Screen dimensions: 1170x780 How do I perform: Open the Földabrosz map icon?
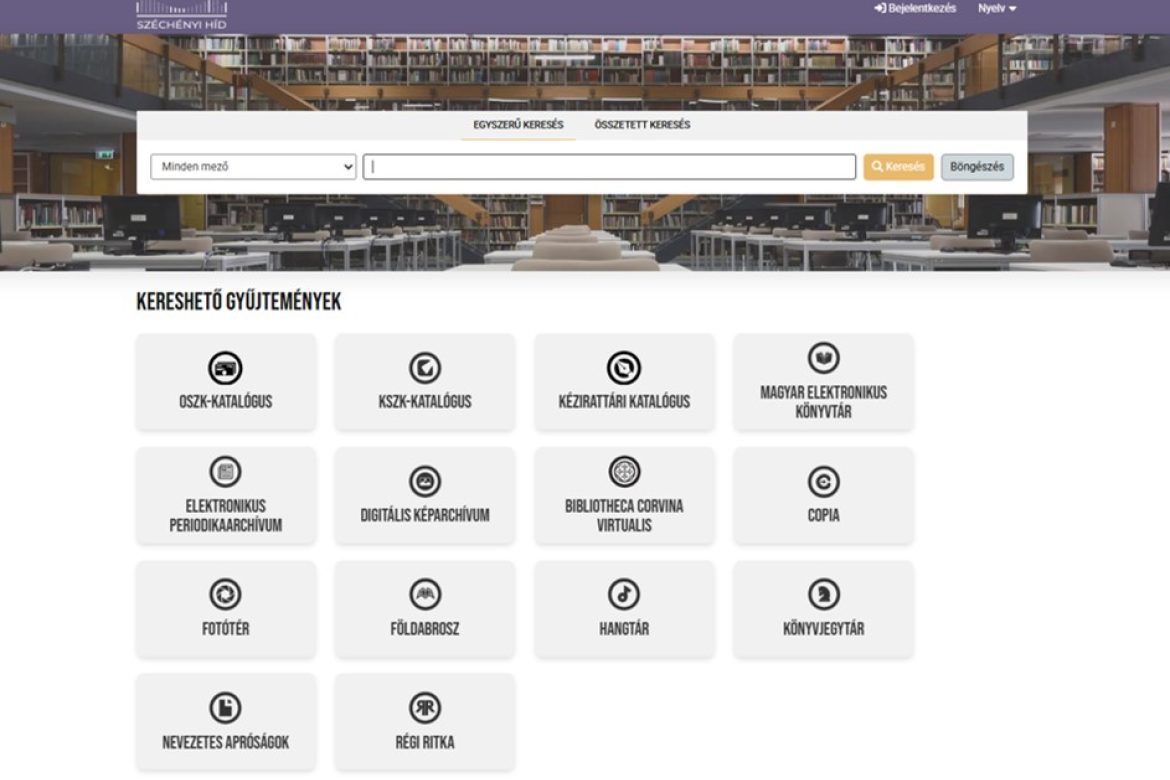(425, 595)
